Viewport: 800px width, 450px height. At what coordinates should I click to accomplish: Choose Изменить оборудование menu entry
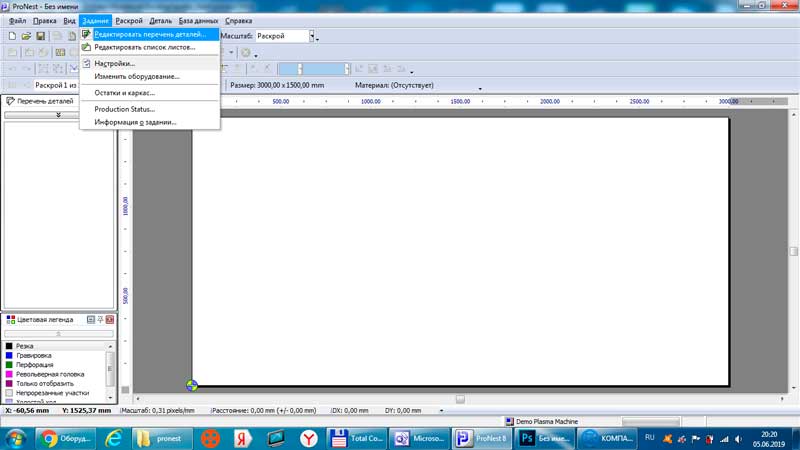pos(150,76)
